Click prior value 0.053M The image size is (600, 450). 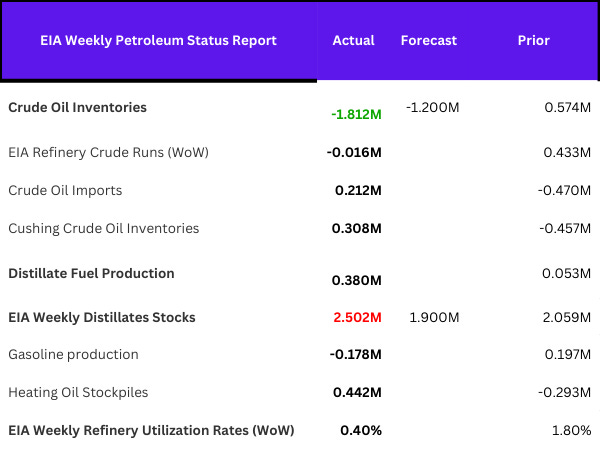[x=566, y=274]
